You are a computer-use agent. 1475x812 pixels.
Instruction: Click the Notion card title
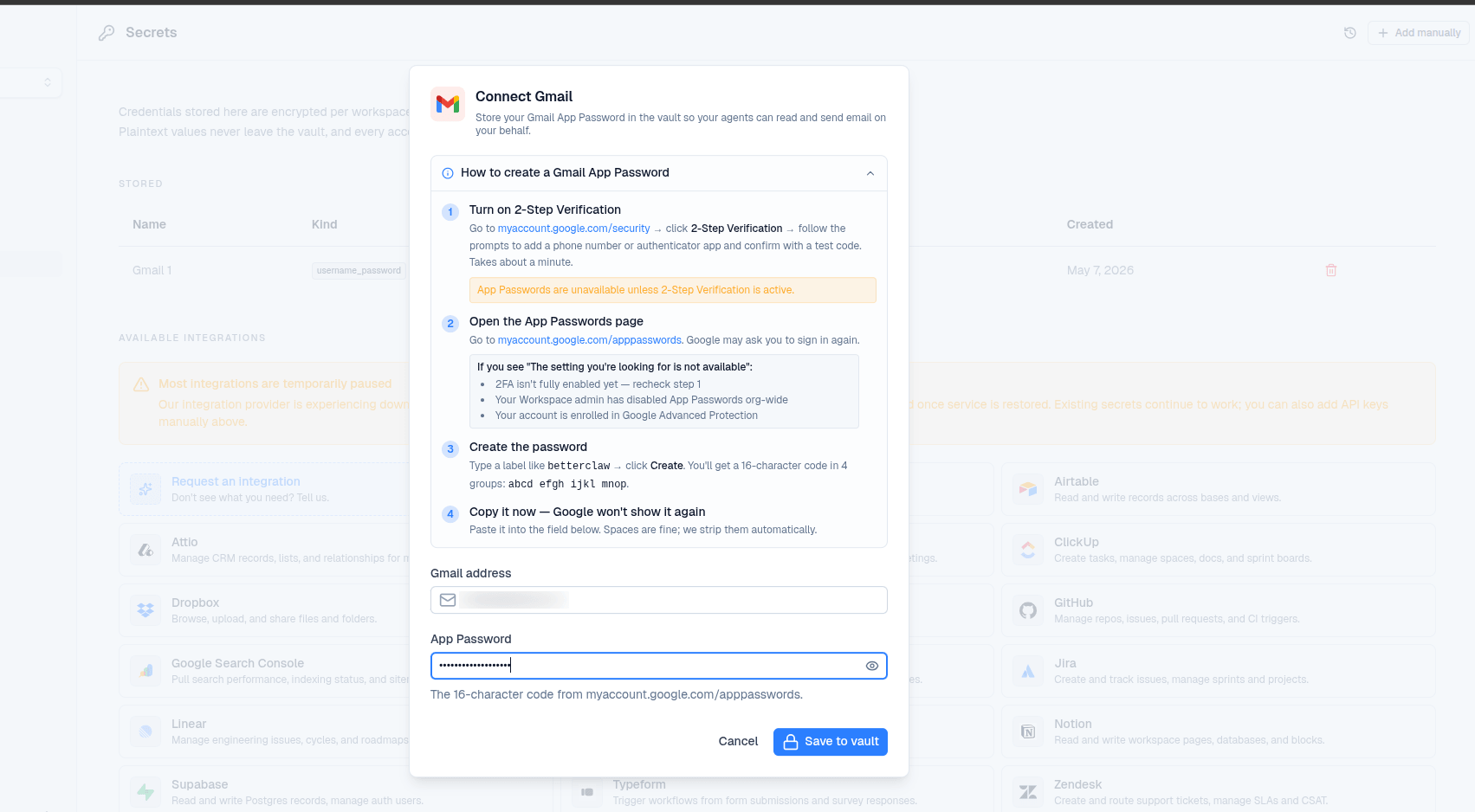click(x=1072, y=724)
